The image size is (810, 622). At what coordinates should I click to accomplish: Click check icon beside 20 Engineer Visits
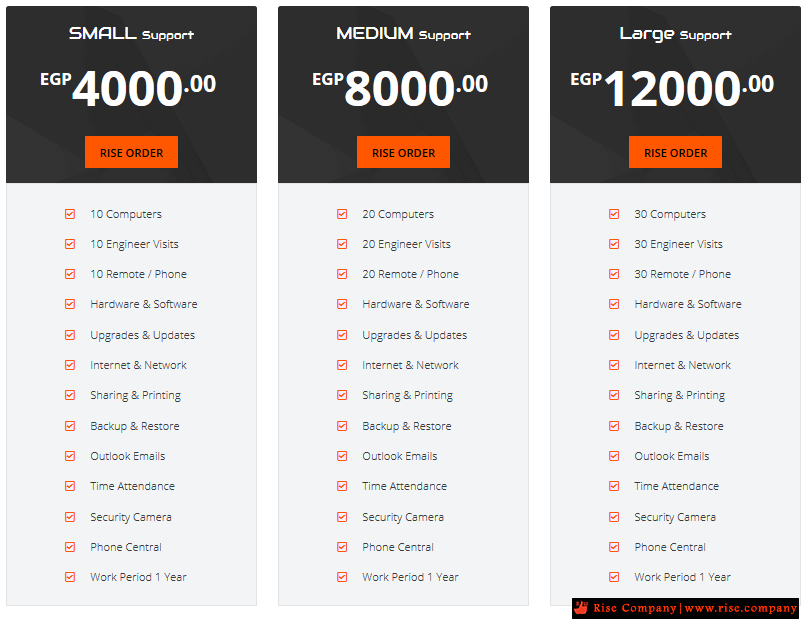342,244
